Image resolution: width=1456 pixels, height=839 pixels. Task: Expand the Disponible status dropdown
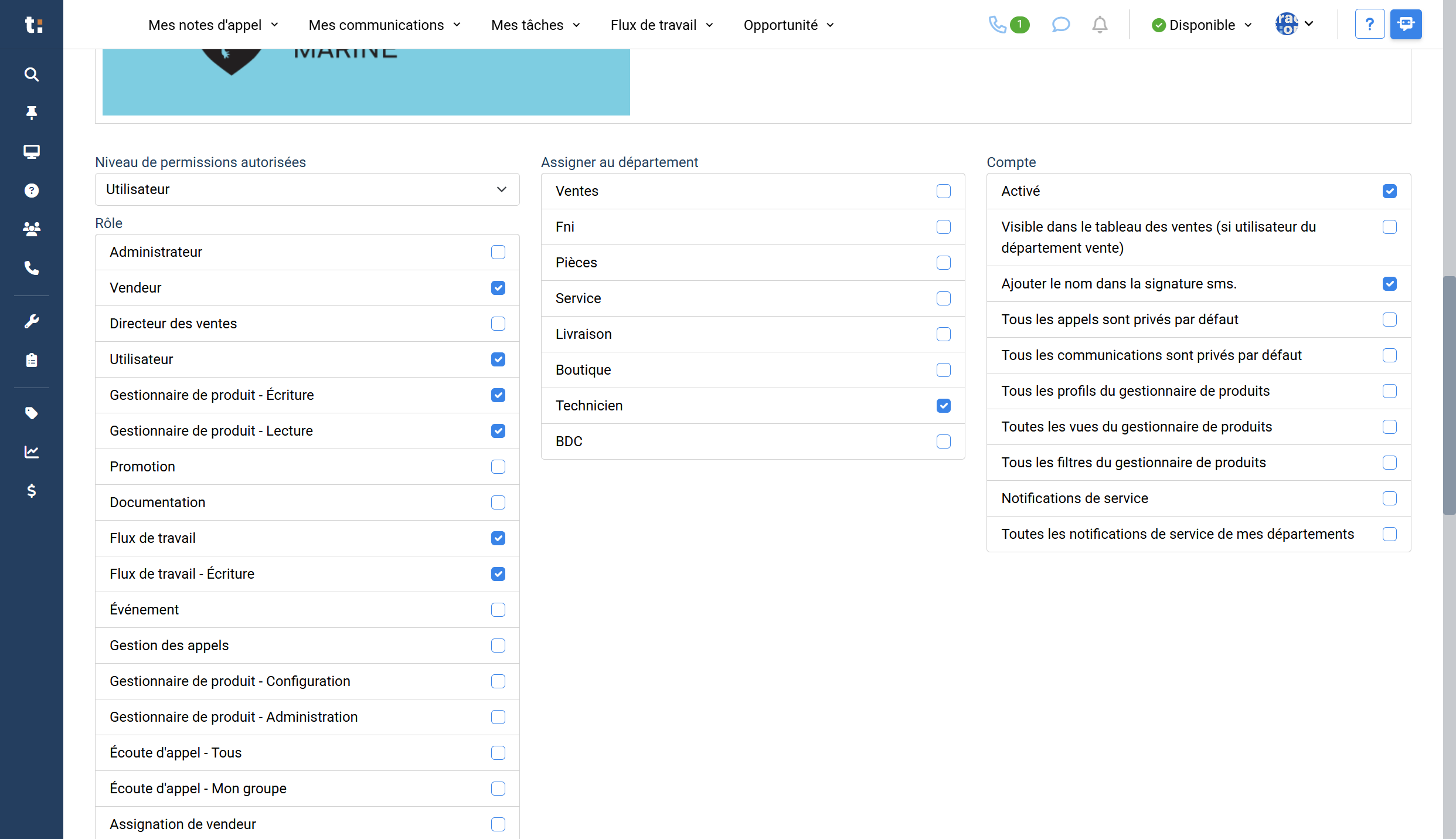tap(1201, 25)
